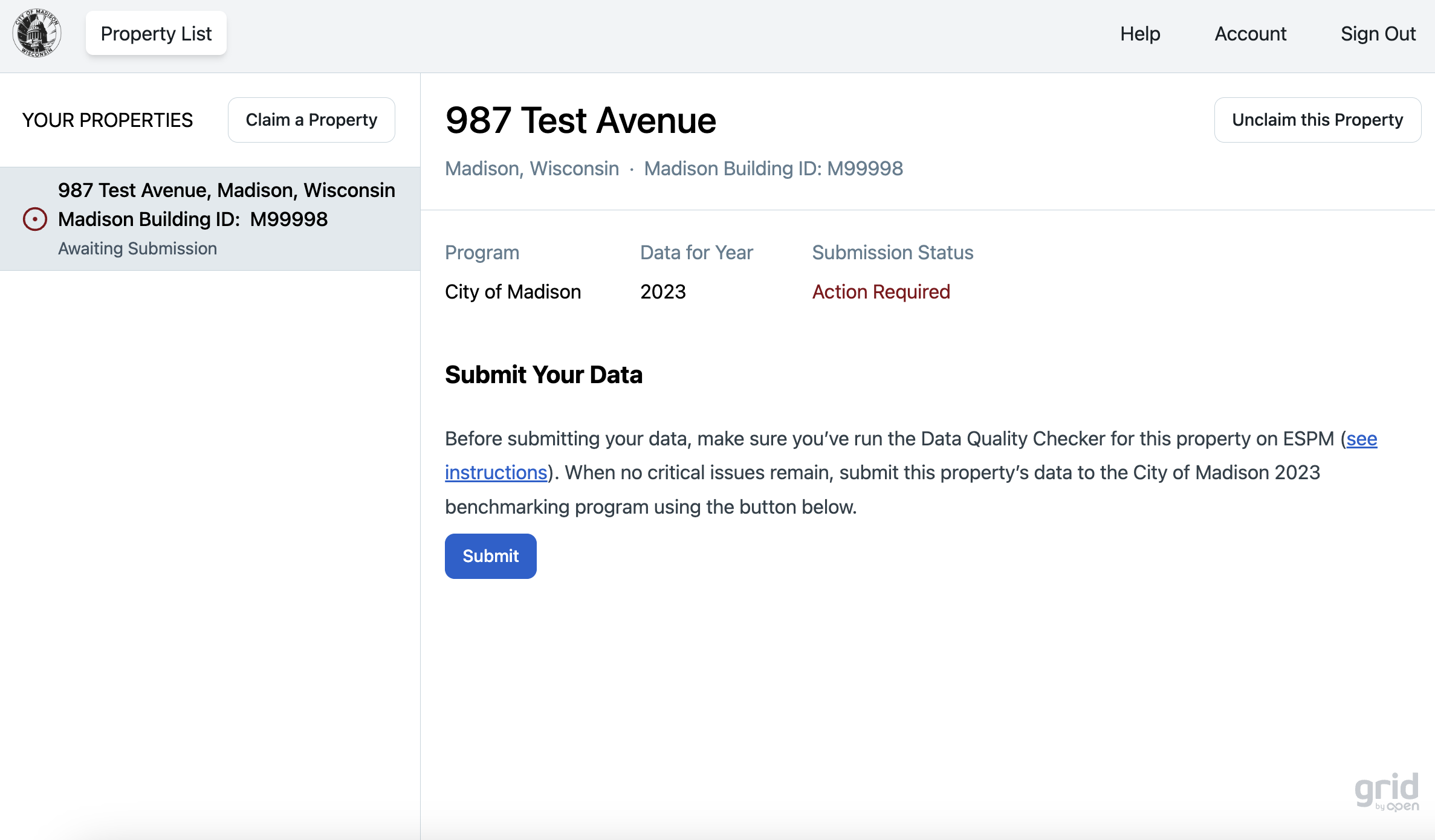
Task: Click the 2023 data year value
Action: pyautogui.click(x=662, y=292)
